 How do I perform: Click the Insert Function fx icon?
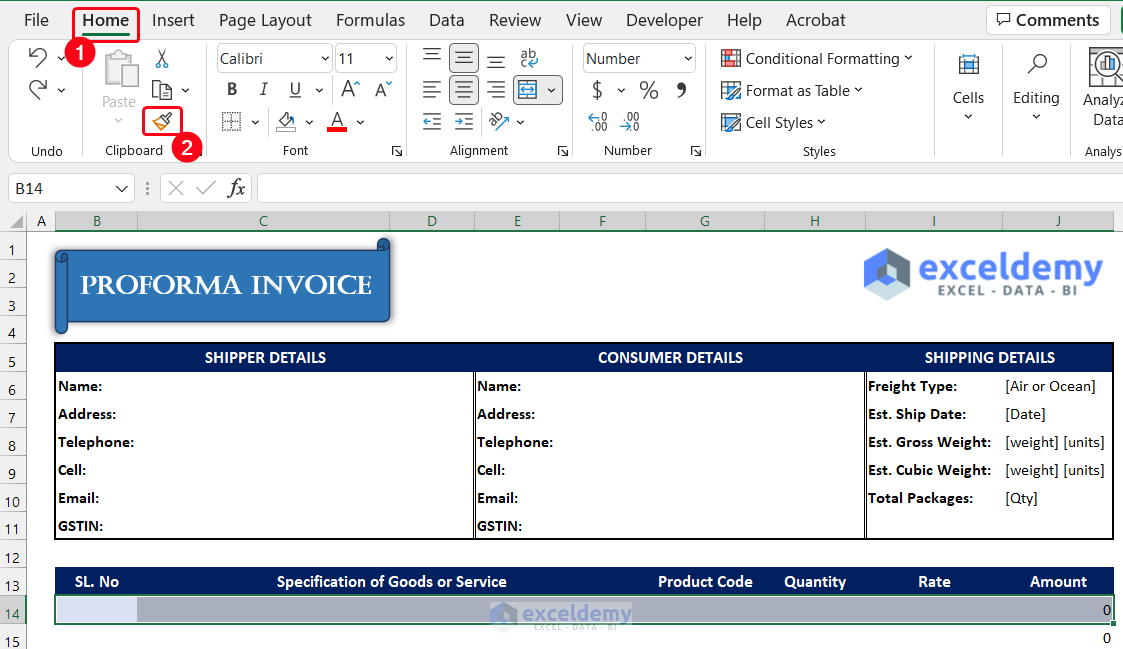[x=236, y=188]
